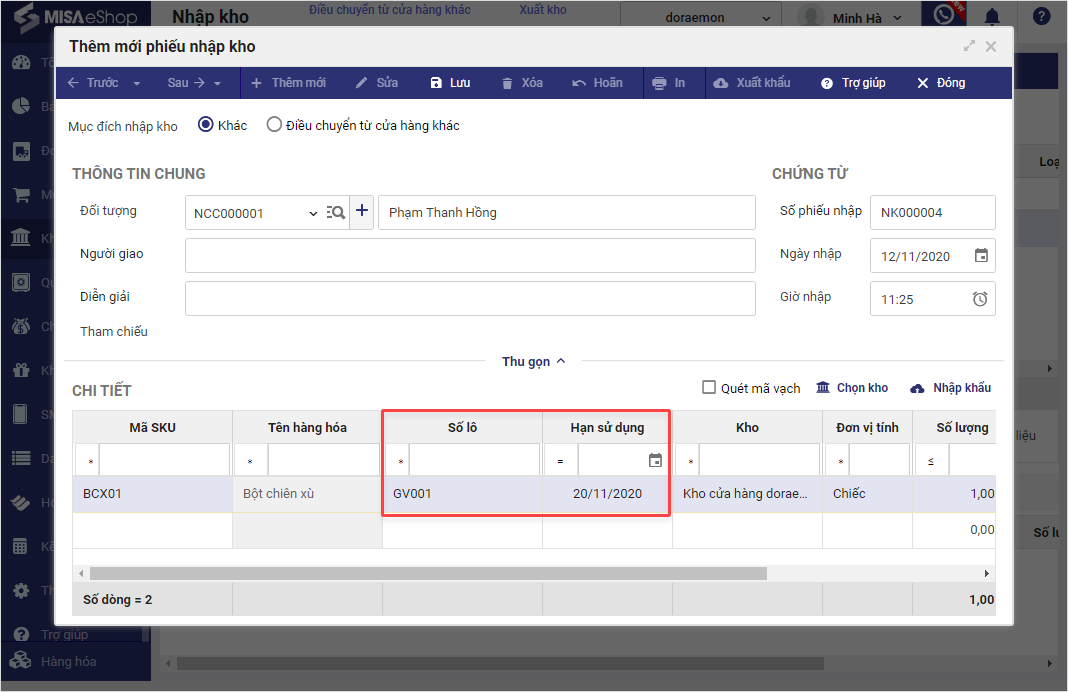Click grid scrollbar right arrow
The width and height of the screenshot is (1068, 692).
pos(986,573)
